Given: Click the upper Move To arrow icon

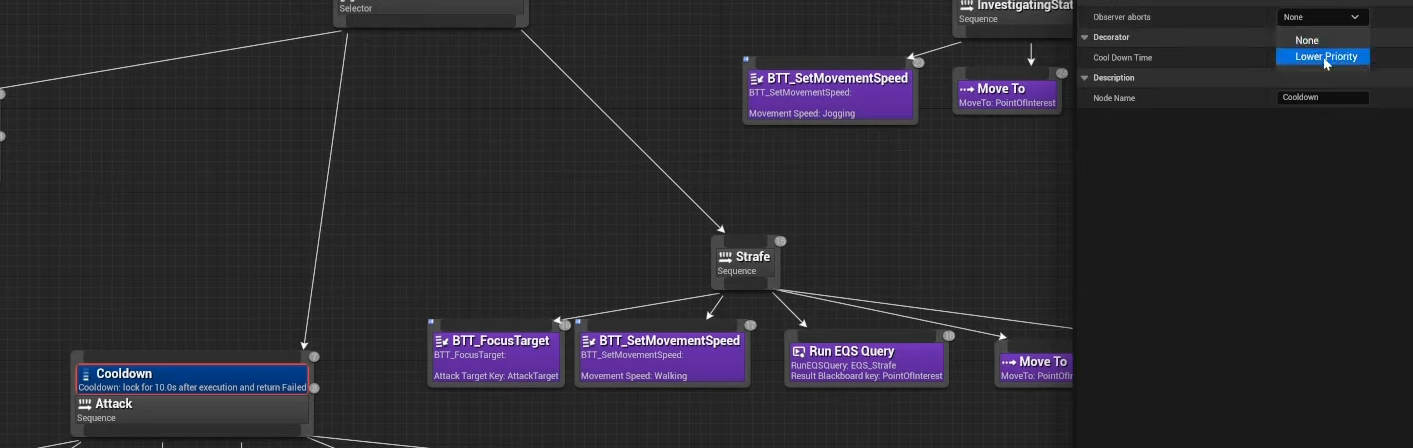Looking at the screenshot, I should tap(966, 89).
